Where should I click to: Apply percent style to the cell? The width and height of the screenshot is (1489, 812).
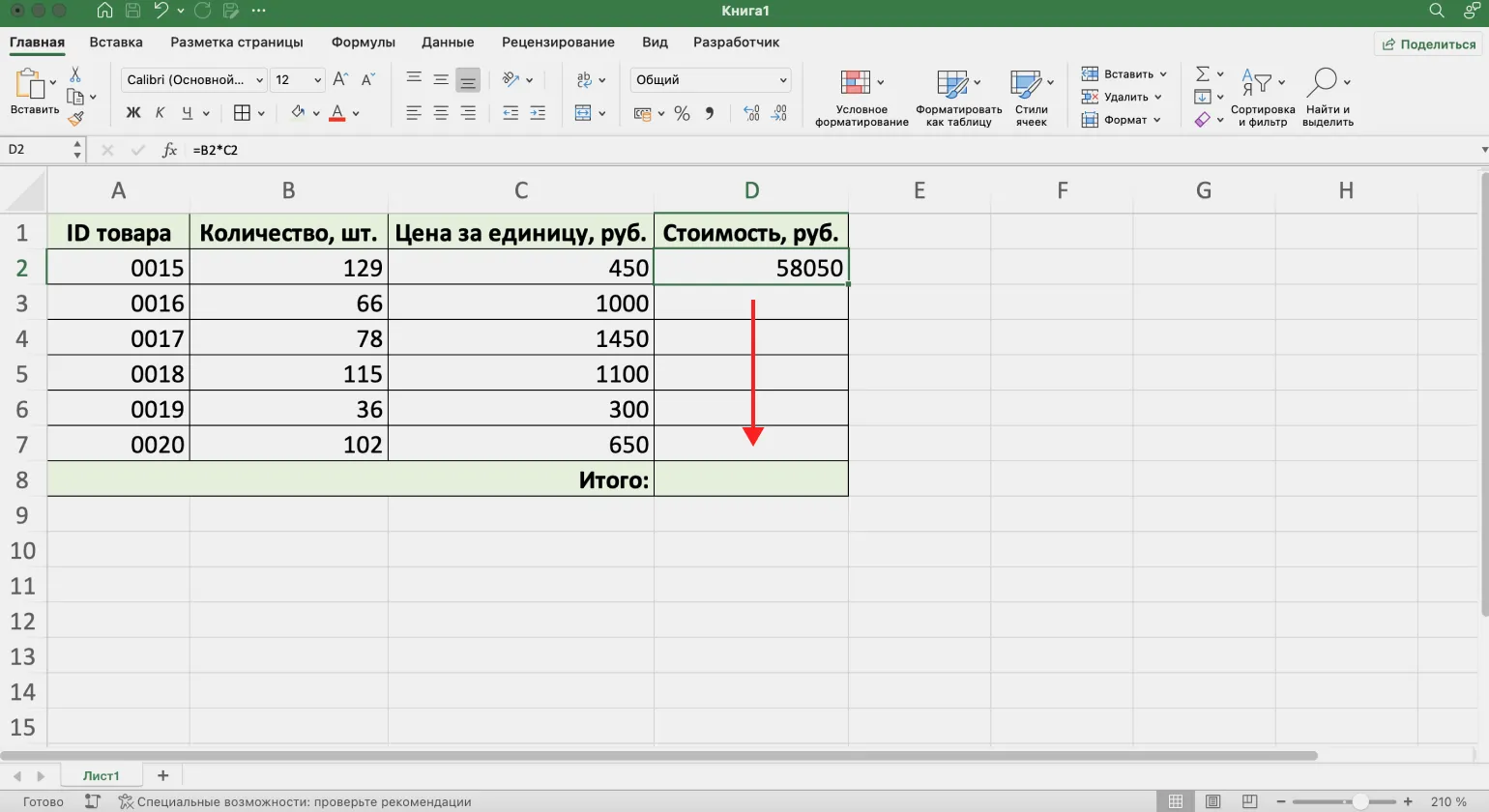(682, 114)
